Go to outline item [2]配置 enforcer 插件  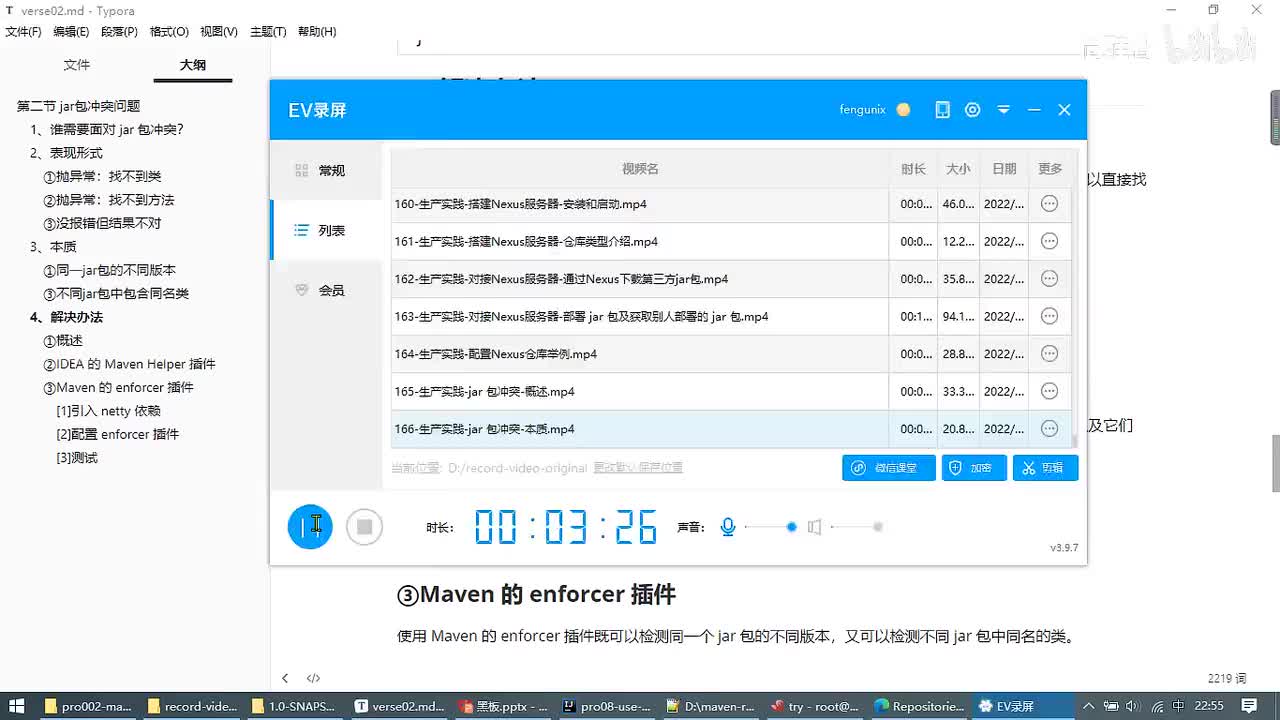pyautogui.click(x=117, y=434)
